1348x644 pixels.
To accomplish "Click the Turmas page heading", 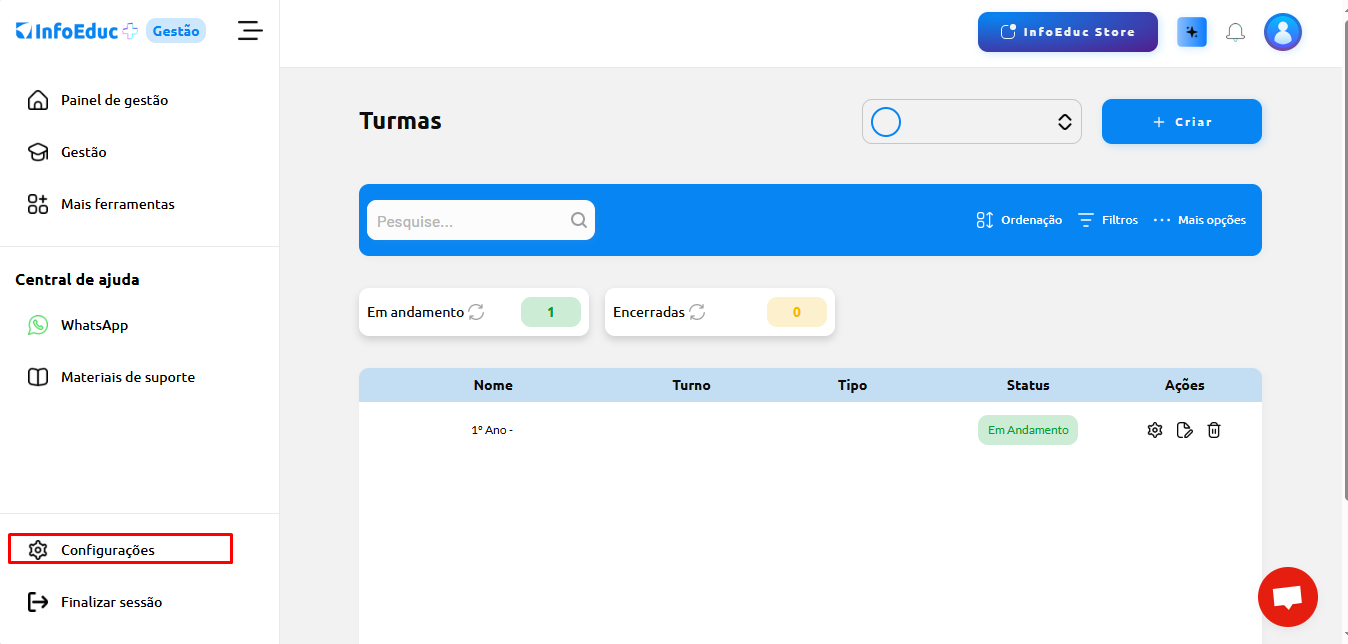I will (x=400, y=121).
